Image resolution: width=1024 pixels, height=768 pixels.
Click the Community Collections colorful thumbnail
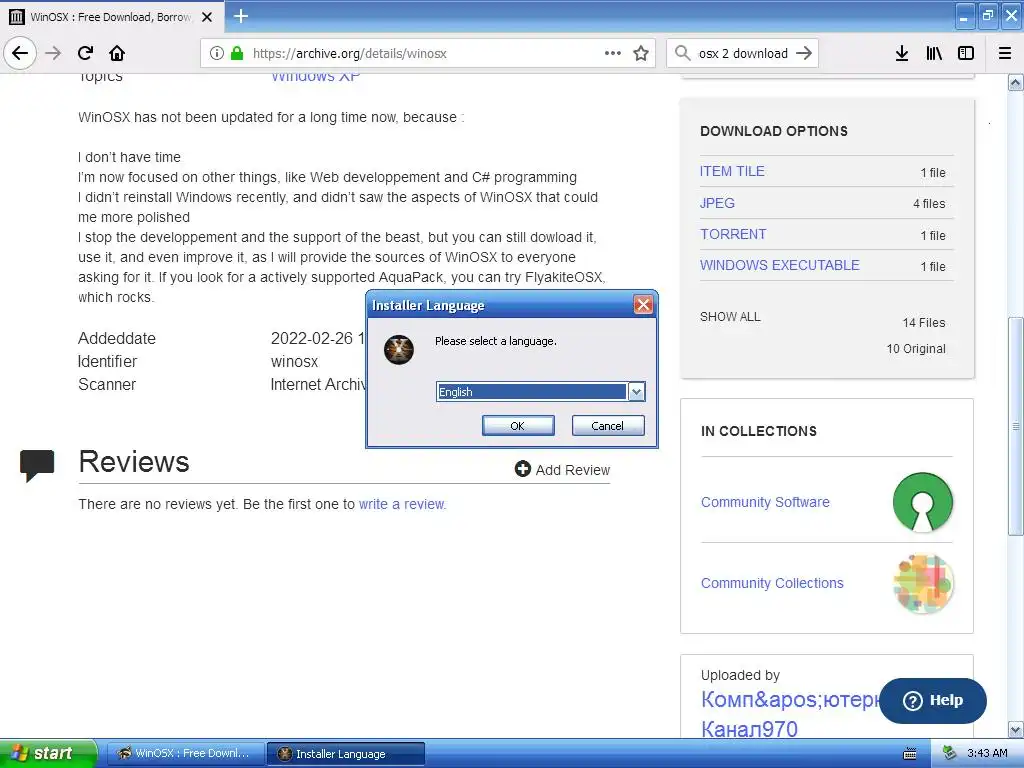pos(923,583)
